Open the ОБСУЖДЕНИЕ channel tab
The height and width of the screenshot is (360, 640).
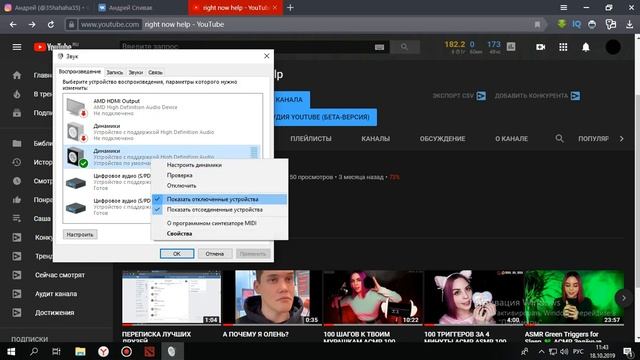tap(442, 139)
